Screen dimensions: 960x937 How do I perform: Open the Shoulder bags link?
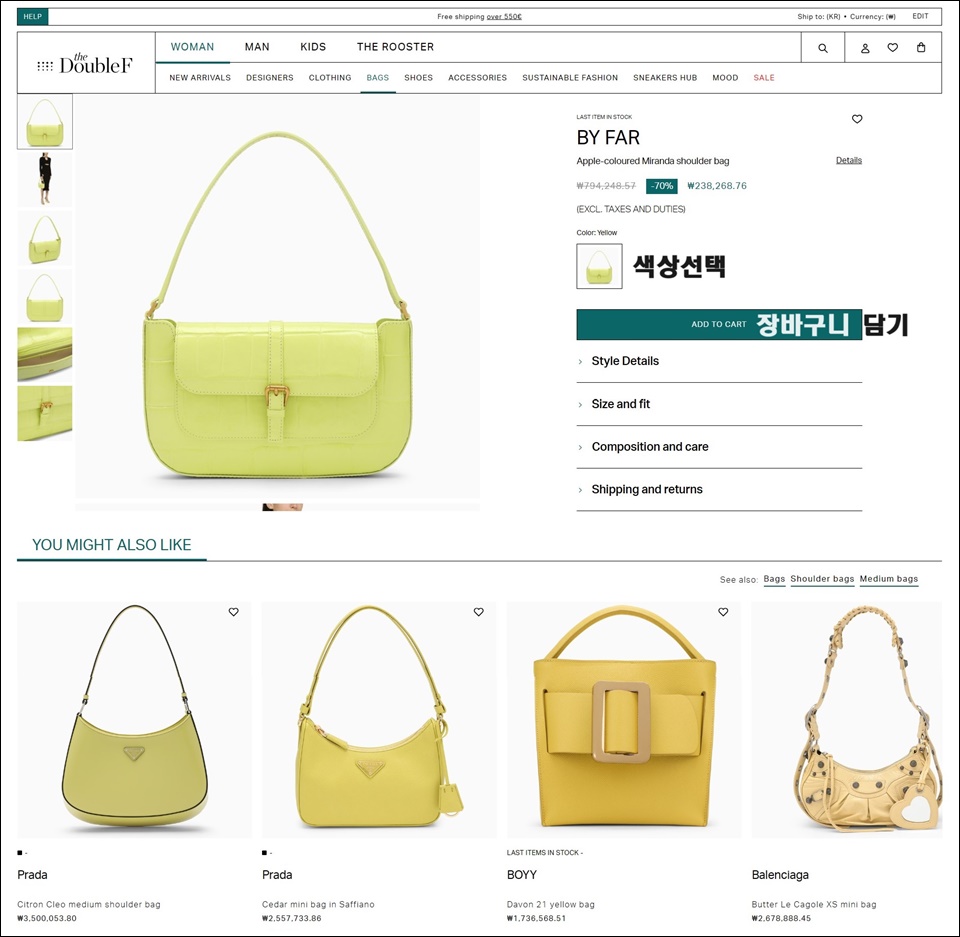[x=822, y=579]
